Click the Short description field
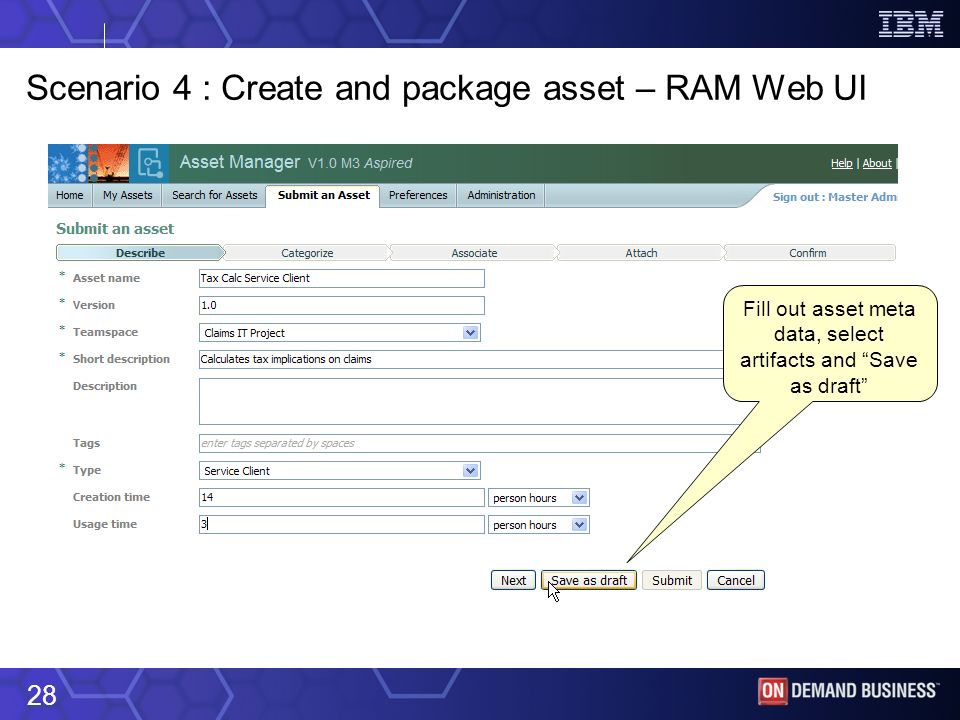This screenshot has width=960, height=720. tap(463, 359)
